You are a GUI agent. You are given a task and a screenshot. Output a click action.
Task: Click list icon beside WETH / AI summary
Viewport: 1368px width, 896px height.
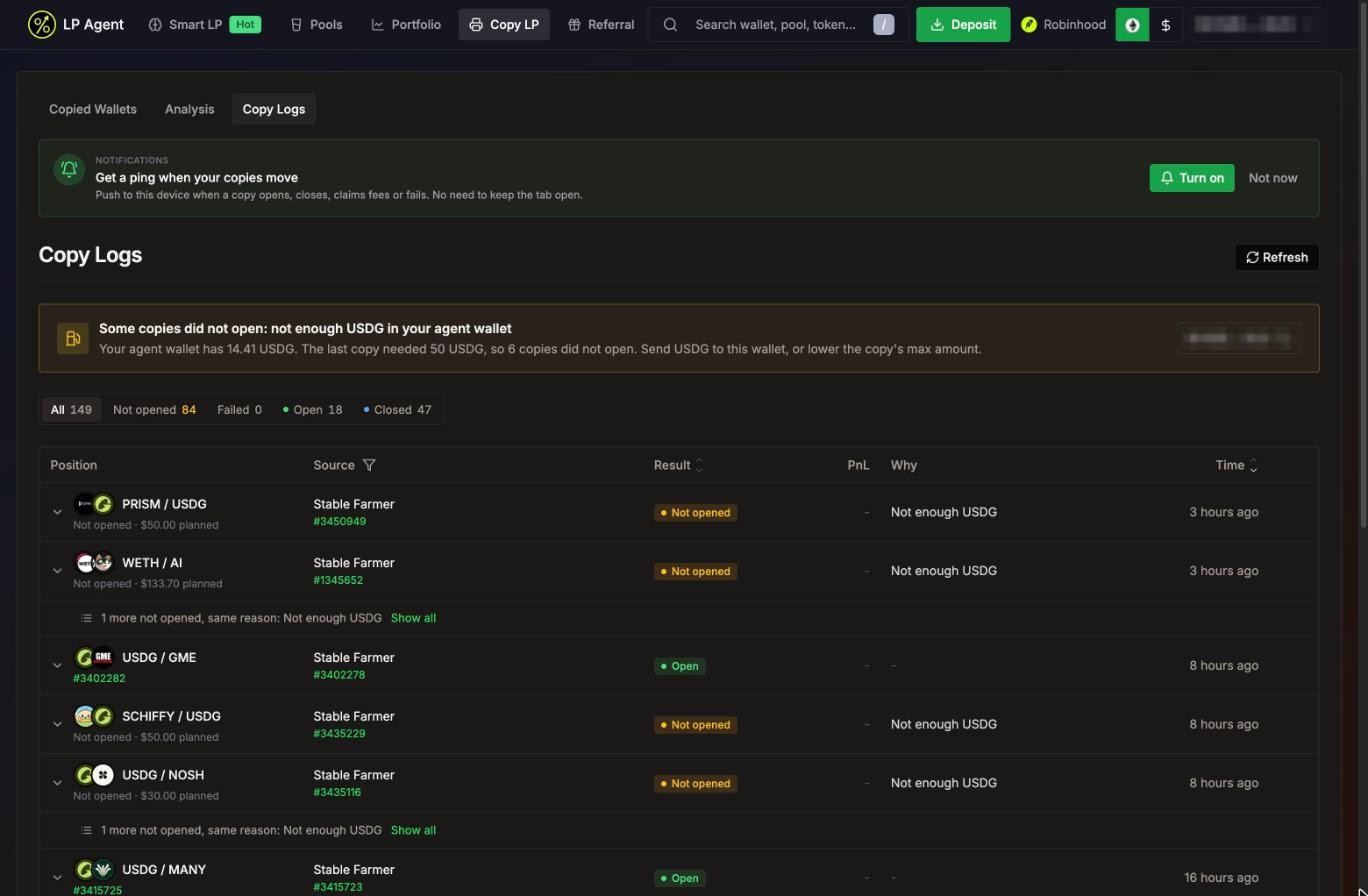pos(87,618)
